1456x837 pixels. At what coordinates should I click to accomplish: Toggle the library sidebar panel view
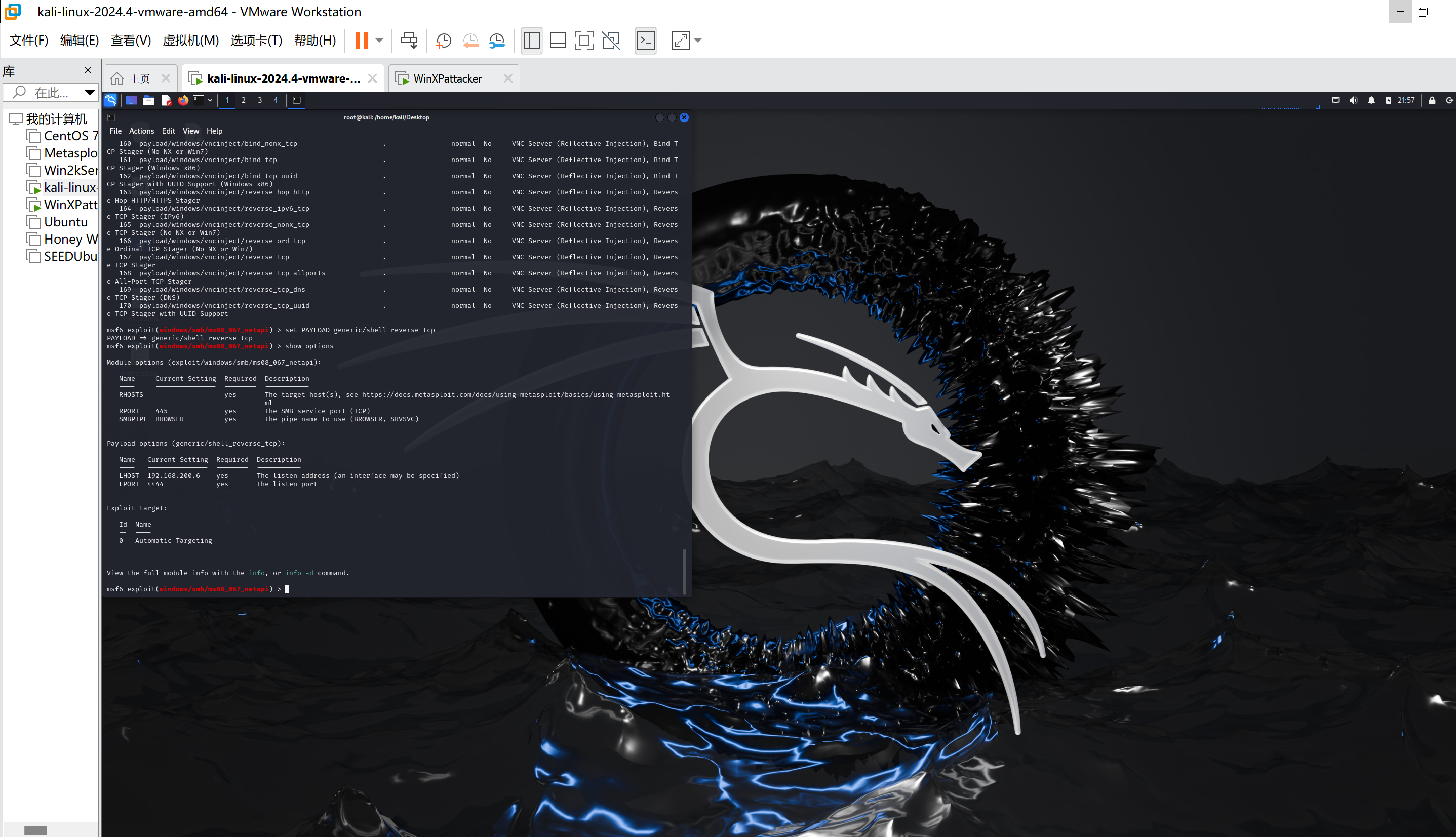[531, 40]
